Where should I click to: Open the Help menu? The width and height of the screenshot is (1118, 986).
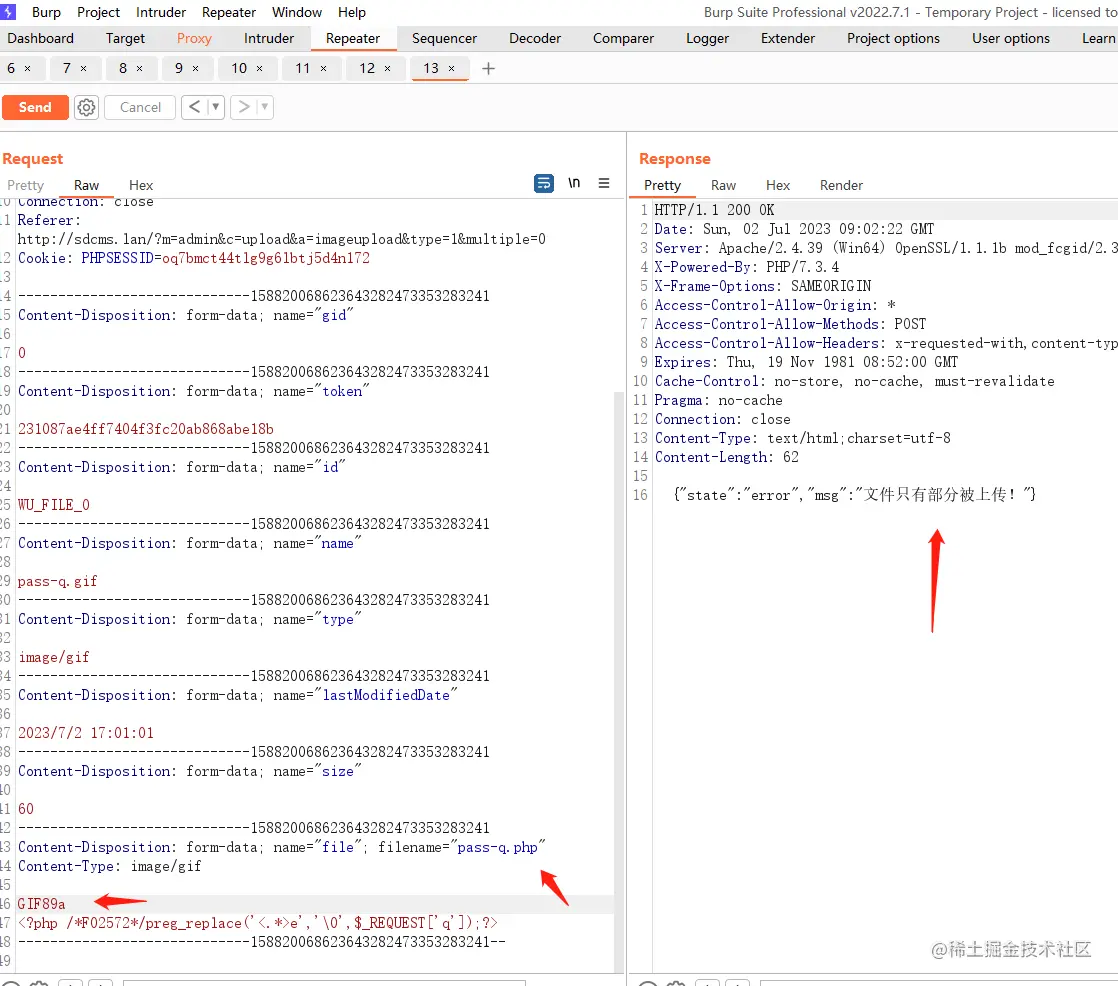tap(352, 12)
